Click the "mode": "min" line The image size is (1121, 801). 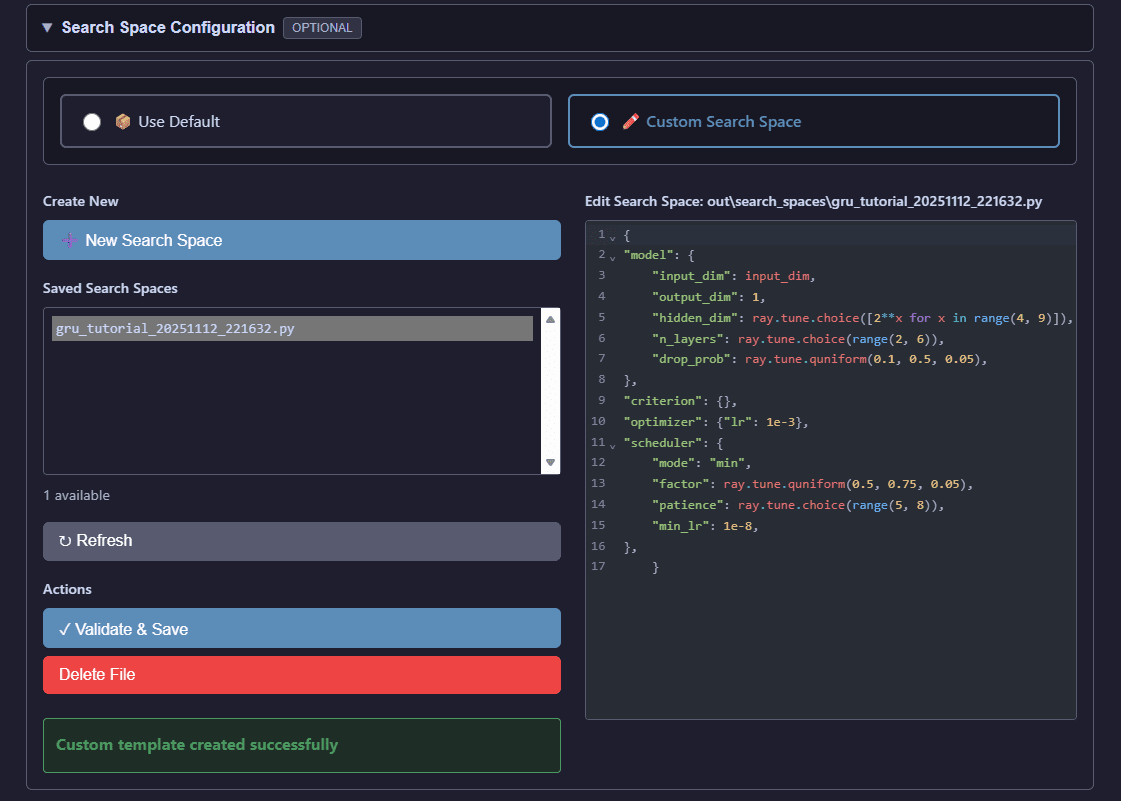(701, 463)
